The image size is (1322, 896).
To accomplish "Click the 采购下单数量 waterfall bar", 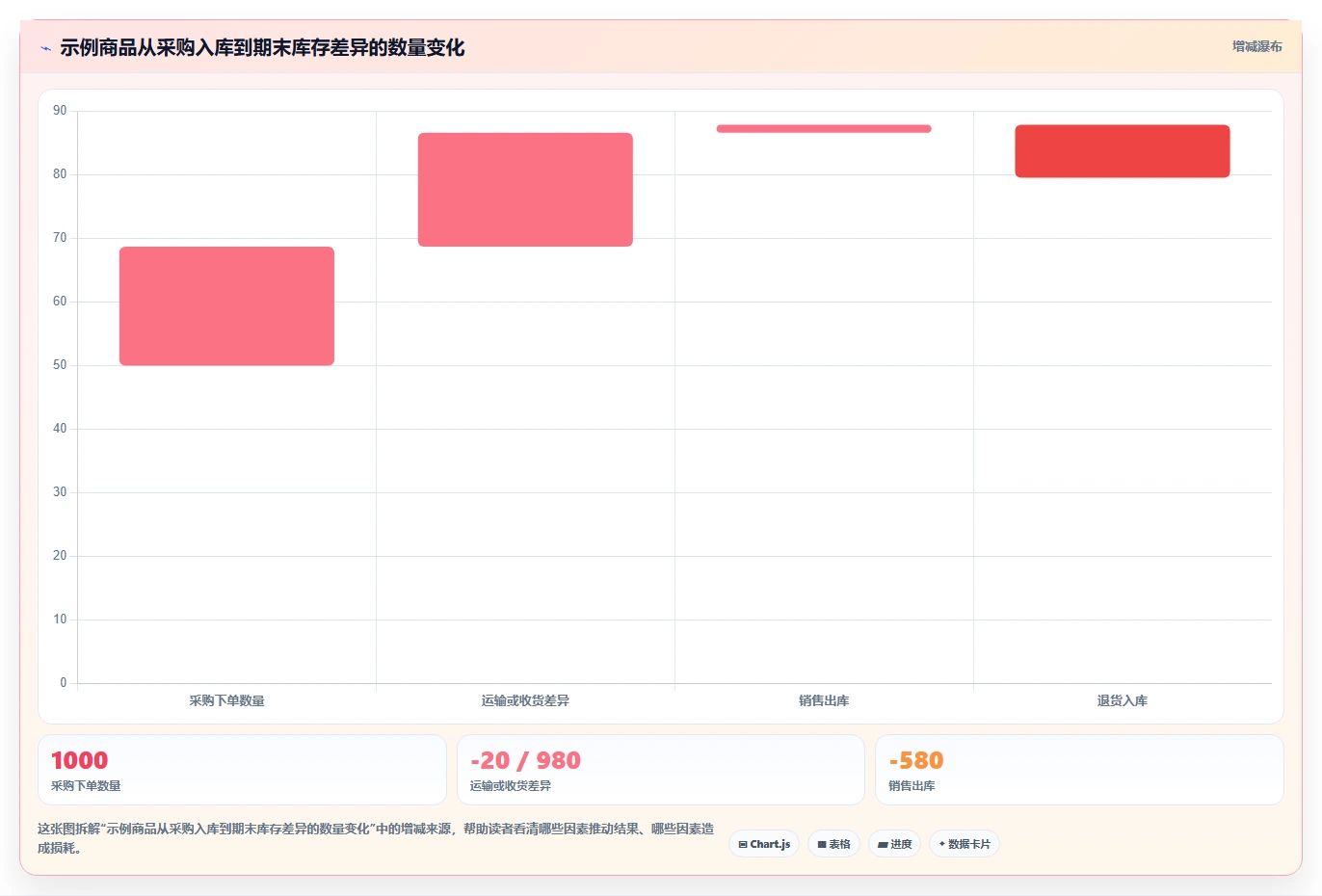I will [226, 306].
